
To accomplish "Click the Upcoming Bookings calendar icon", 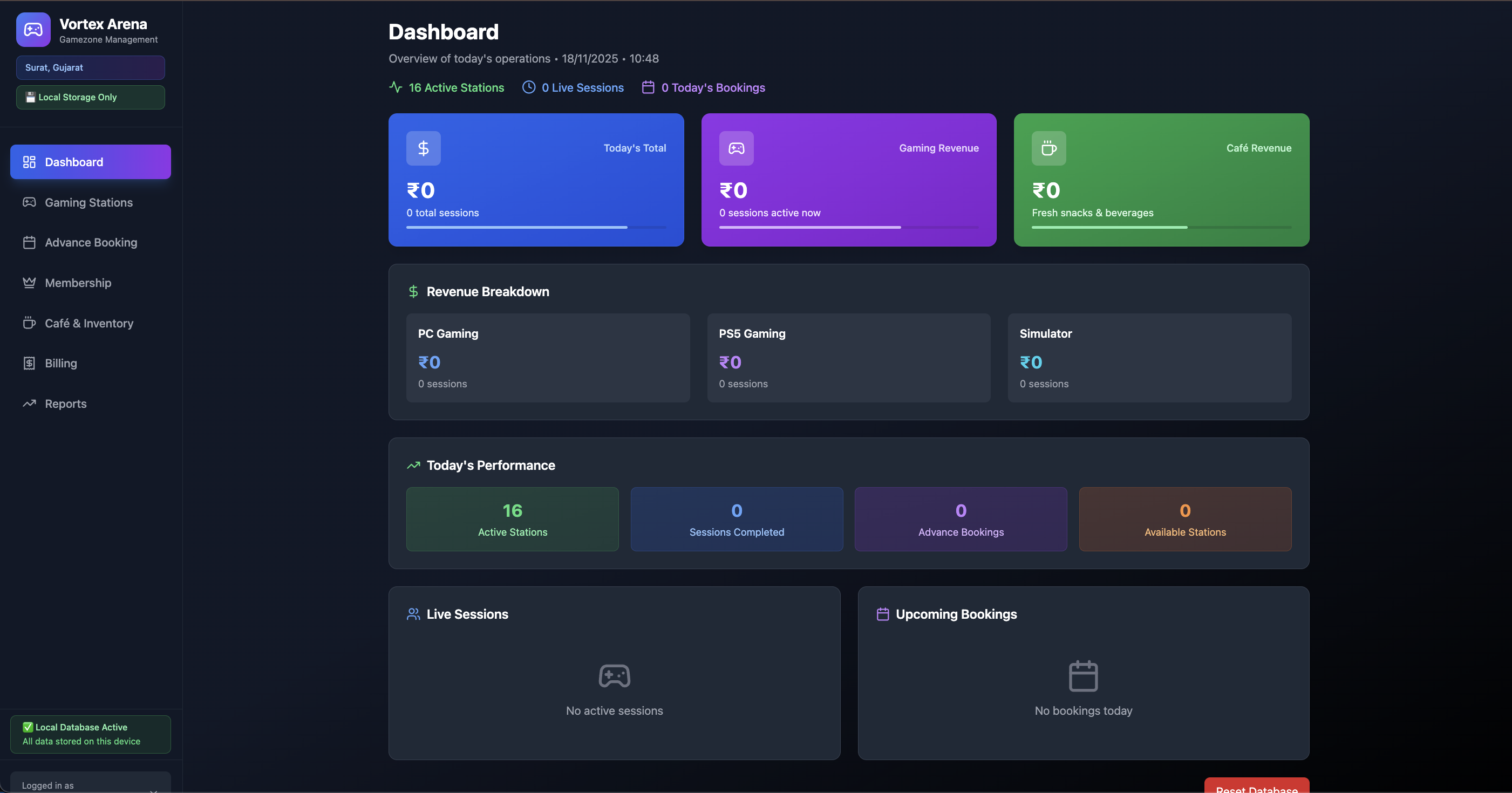I will pyautogui.click(x=883, y=614).
